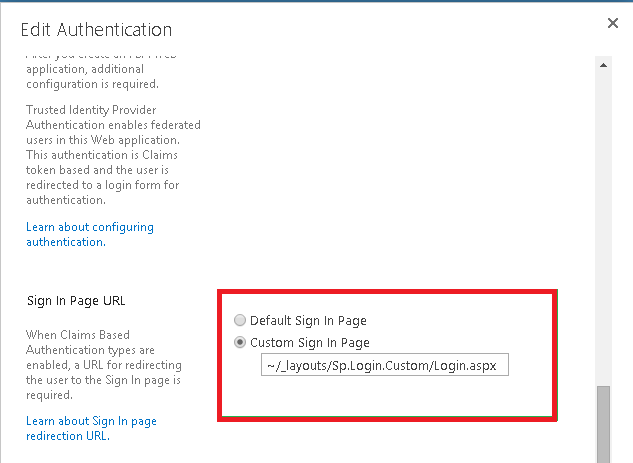Image resolution: width=633 pixels, height=463 pixels.
Task: Click the 'Custom Sign In Page' label text
Action: [x=310, y=343]
